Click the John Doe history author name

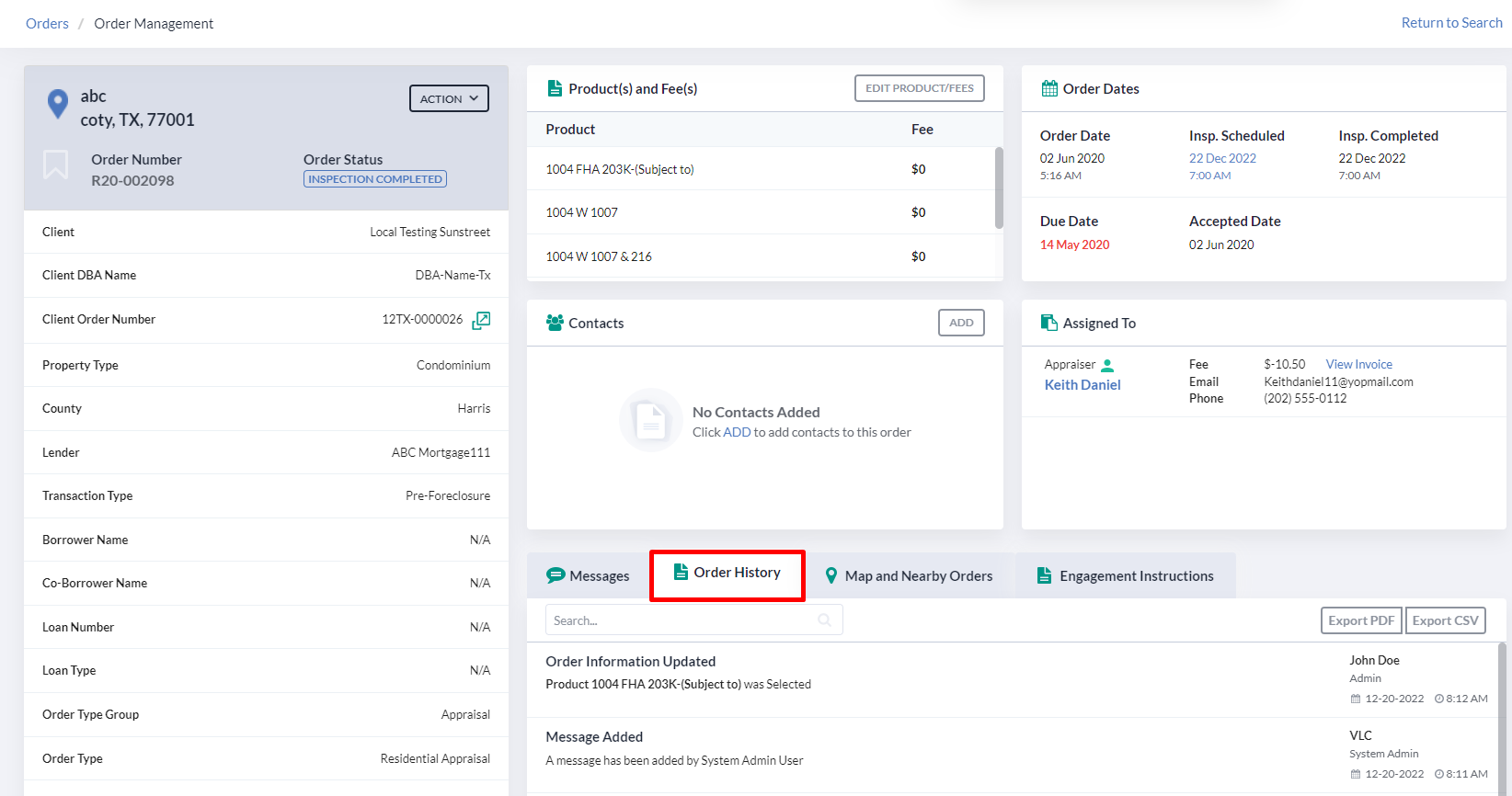point(1374,660)
